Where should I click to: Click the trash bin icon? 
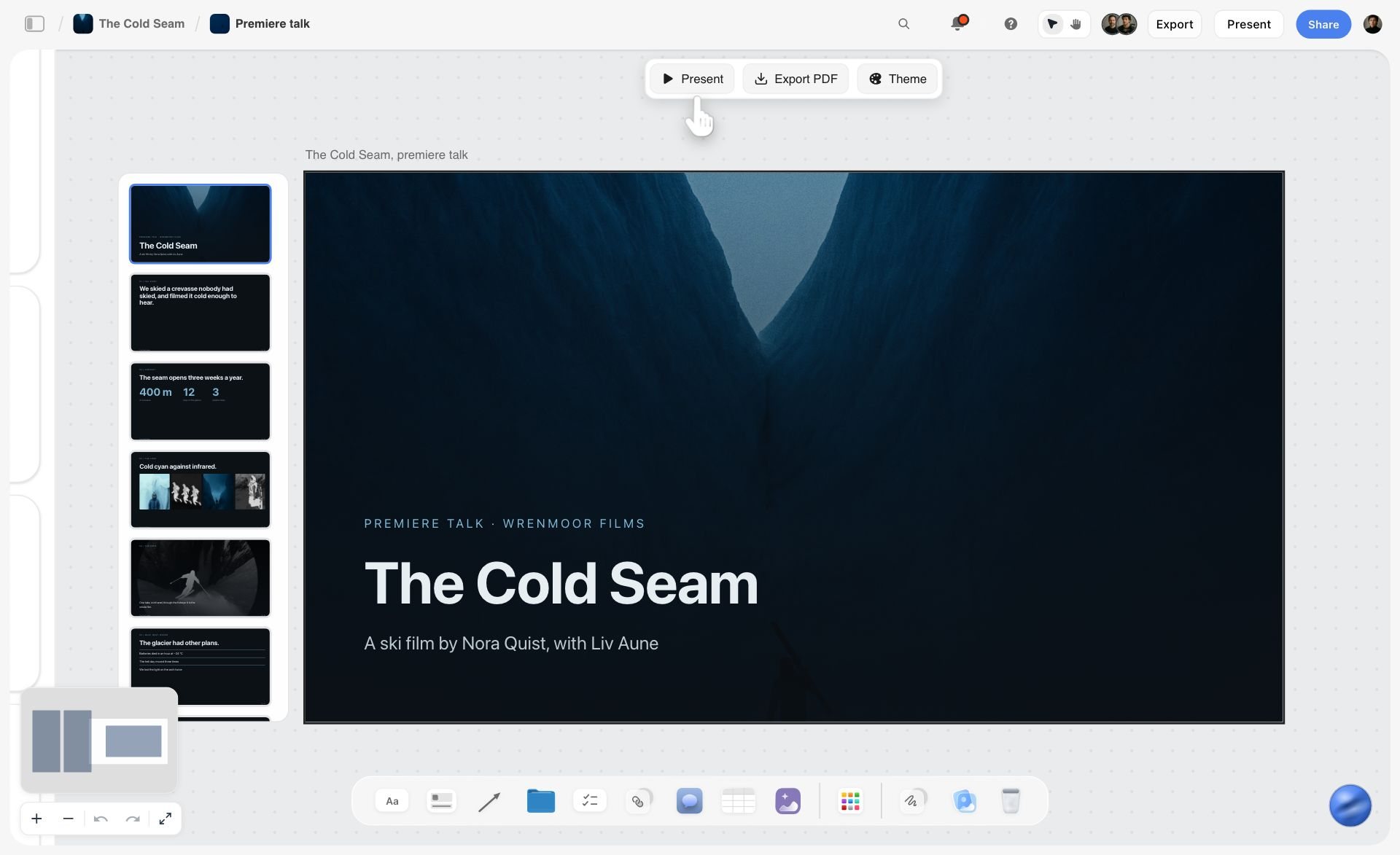click(1011, 801)
